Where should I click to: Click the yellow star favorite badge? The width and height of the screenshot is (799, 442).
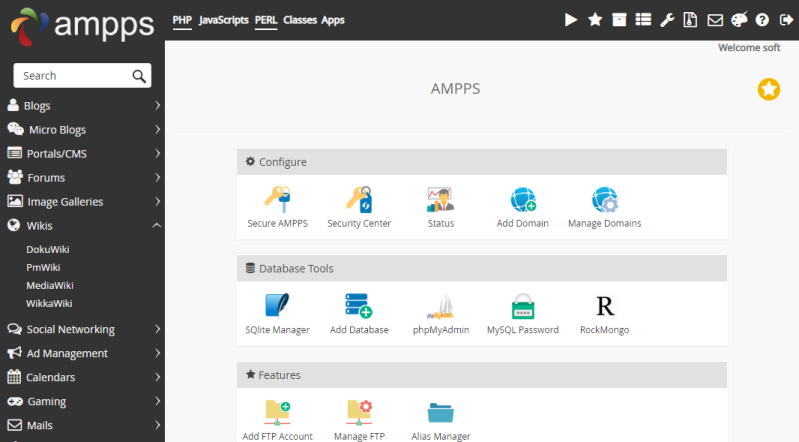point(768,90)
